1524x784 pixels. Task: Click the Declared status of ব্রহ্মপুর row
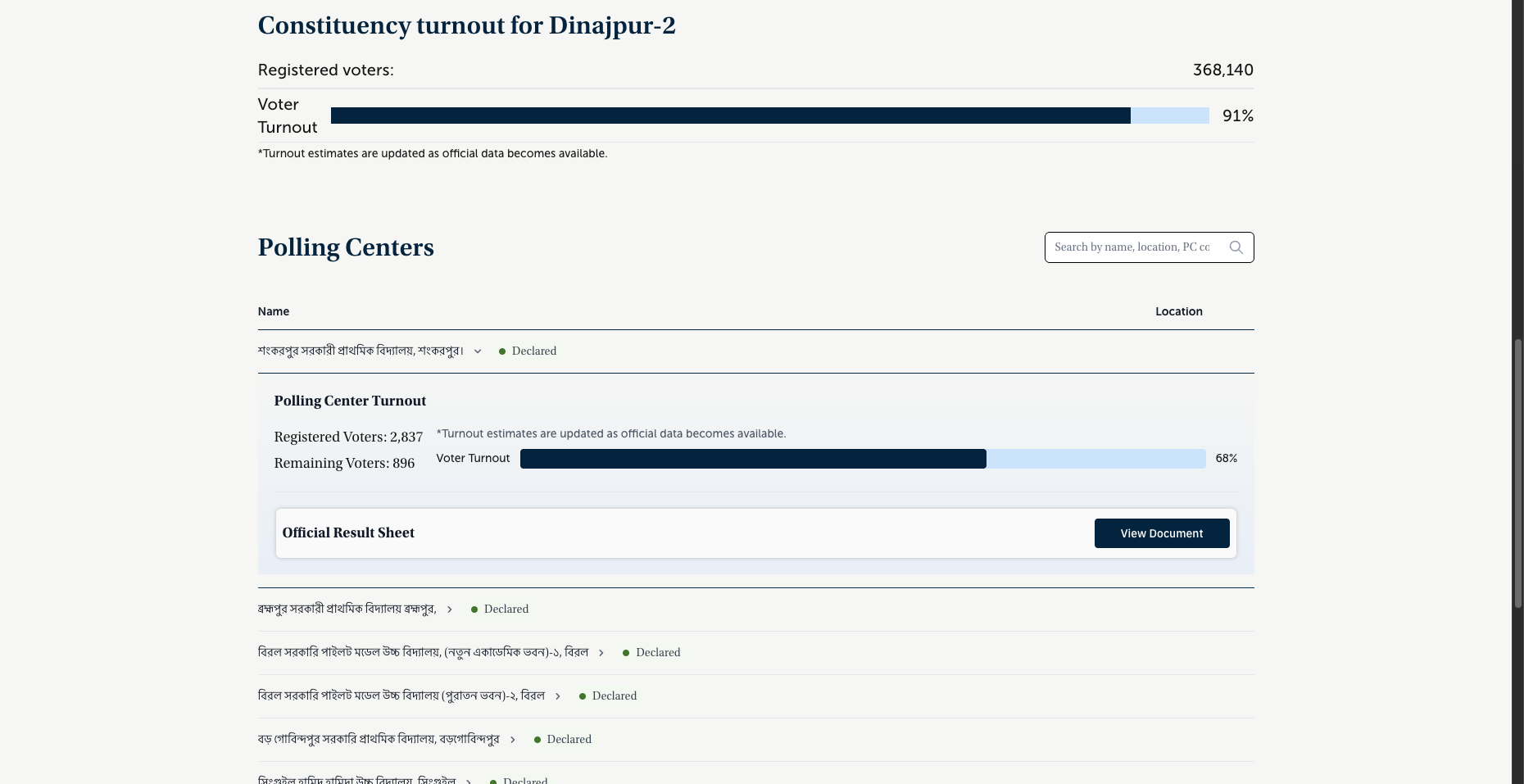pos(500,609)
